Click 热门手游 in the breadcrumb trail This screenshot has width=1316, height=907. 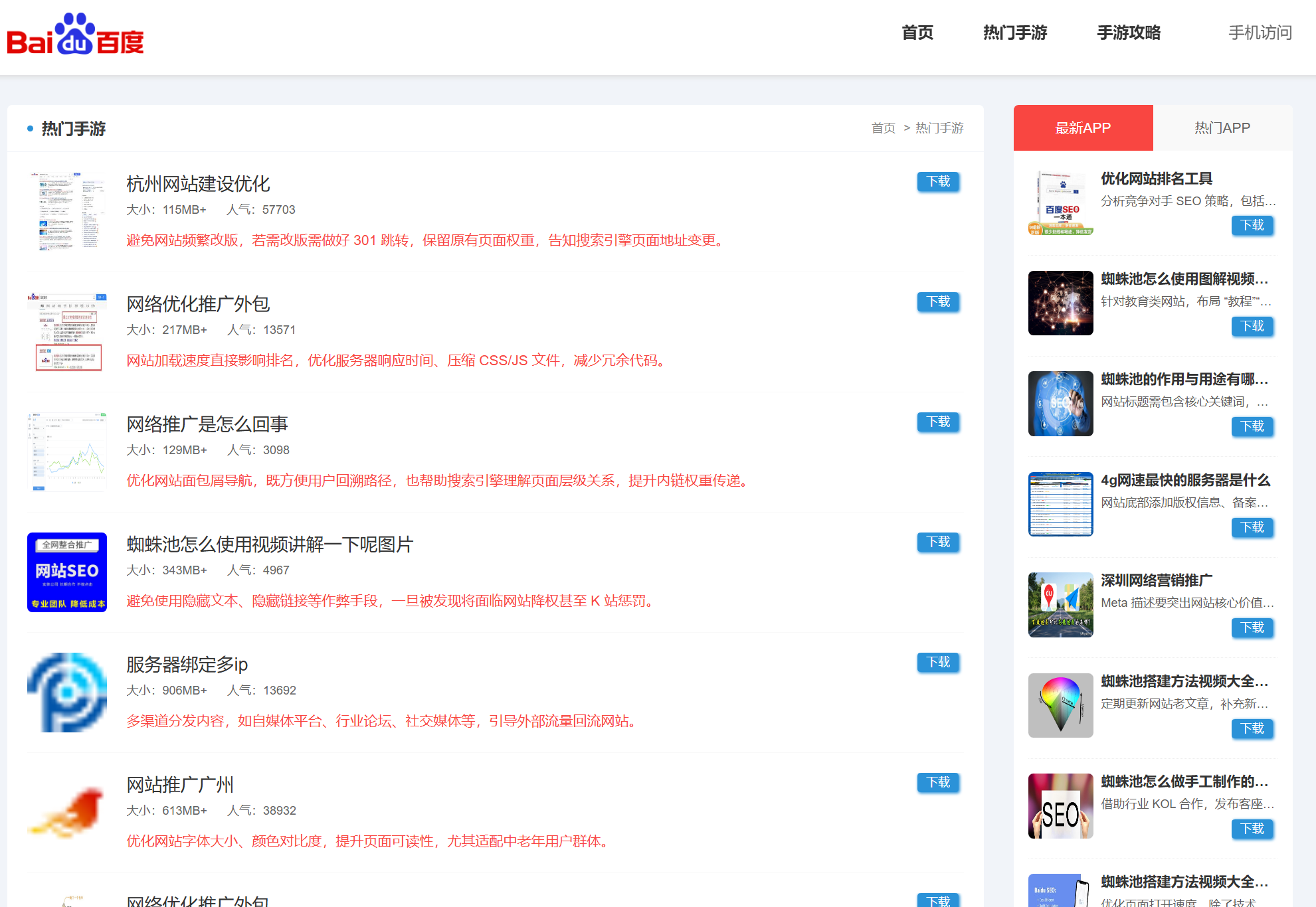coord(939,128)
